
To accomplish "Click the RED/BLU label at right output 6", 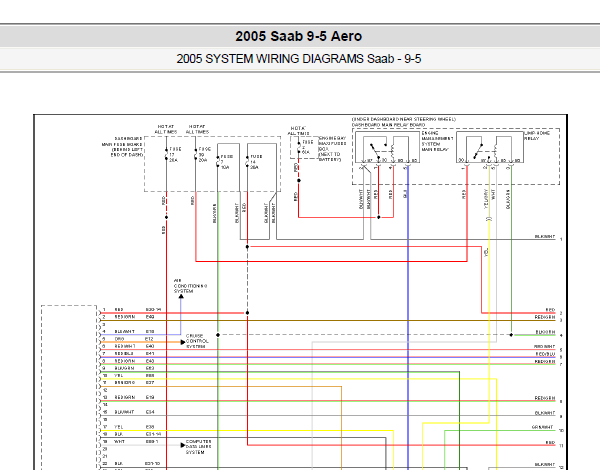I will pyautogui.click(x=545, y=354).
